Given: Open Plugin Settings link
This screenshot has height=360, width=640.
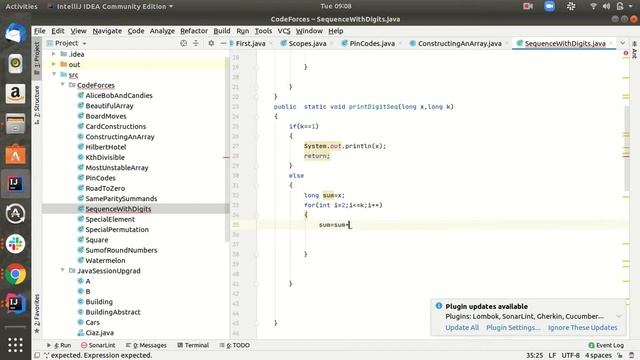Looking at the screenshot, I should pos(513,328).
